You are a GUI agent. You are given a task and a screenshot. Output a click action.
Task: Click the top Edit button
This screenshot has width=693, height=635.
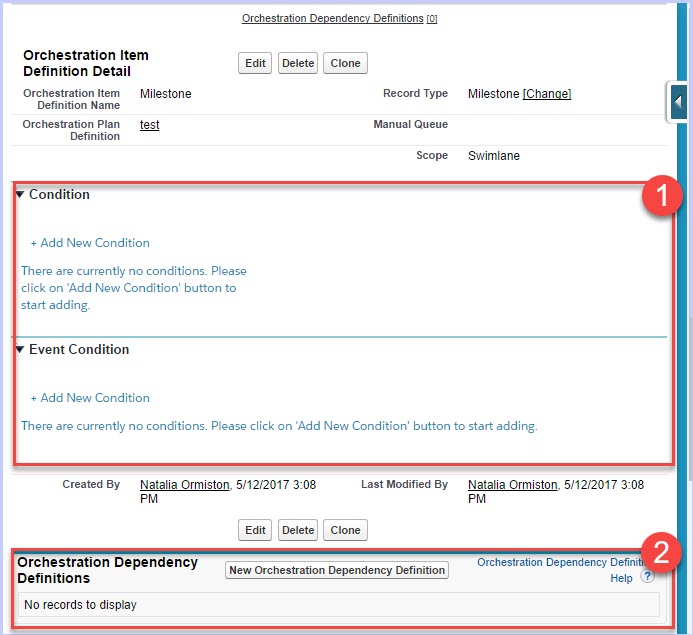click(x=255, y=63)
